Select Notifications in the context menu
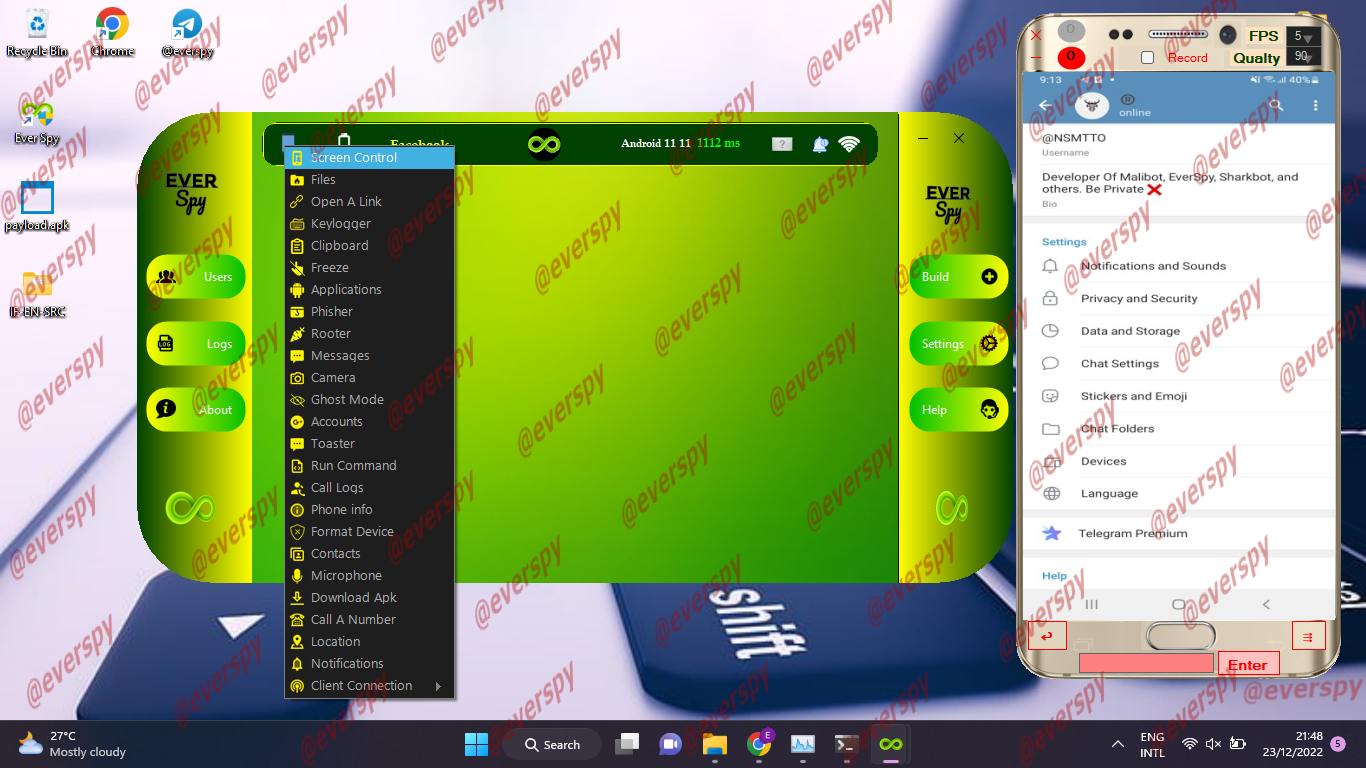The image size is (1366, 768). point(370,664)
